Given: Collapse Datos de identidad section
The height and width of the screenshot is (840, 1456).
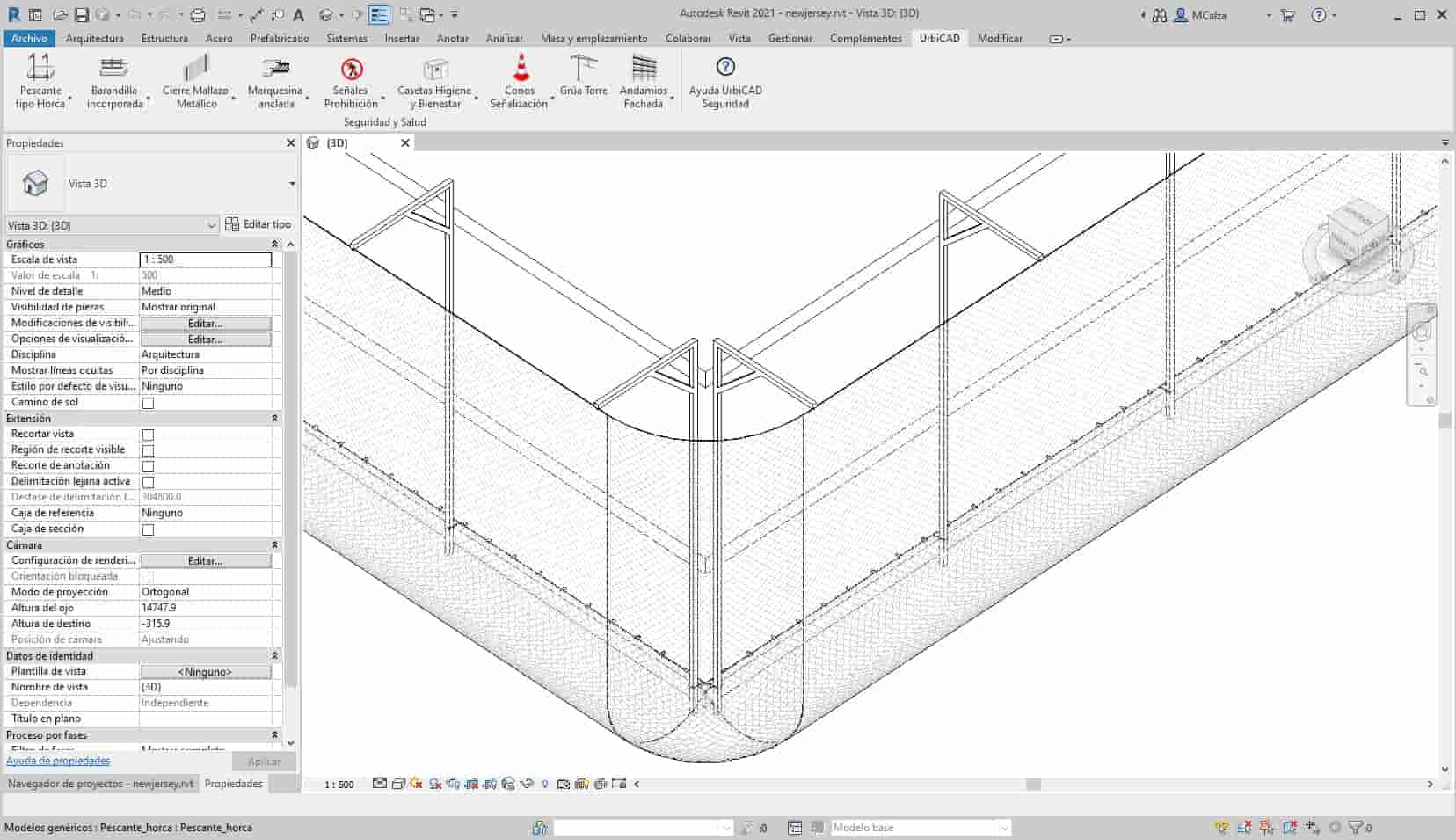Looking at the screenshot, I should 274,656.
